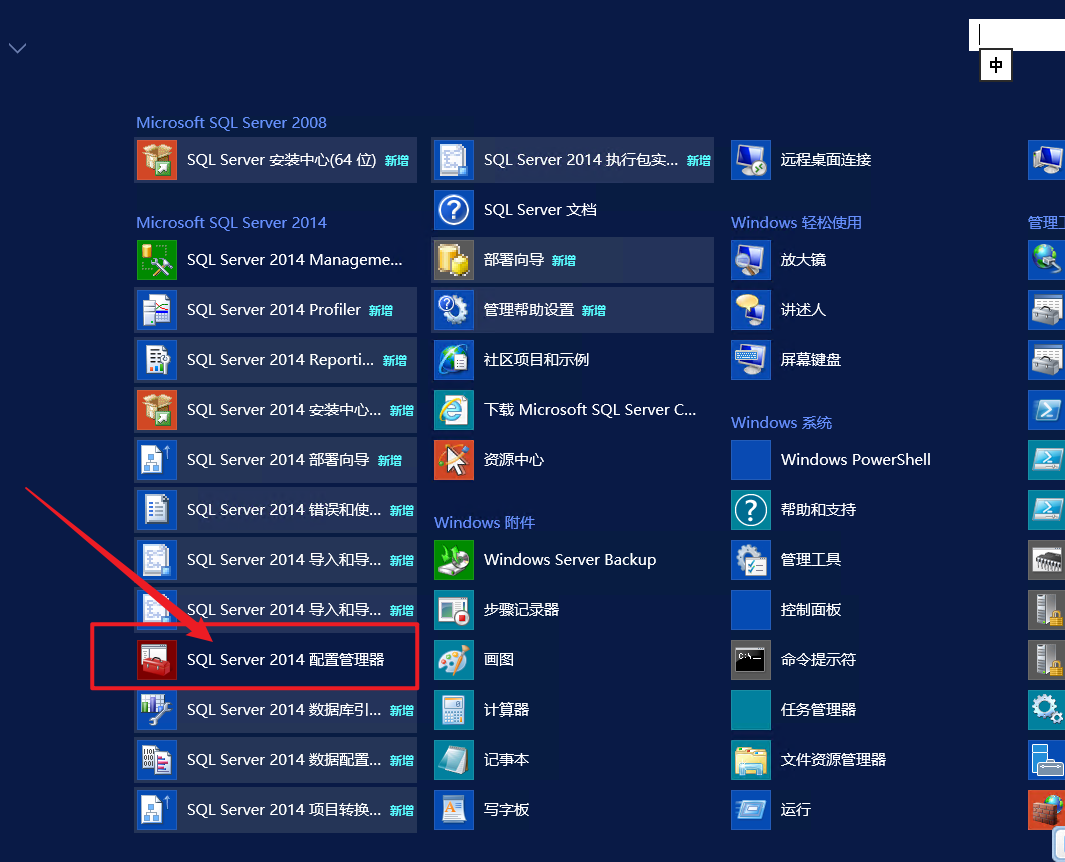Launch 记事本
The height and width of the screenshot is (862, 1065).
tap(510, 760)
